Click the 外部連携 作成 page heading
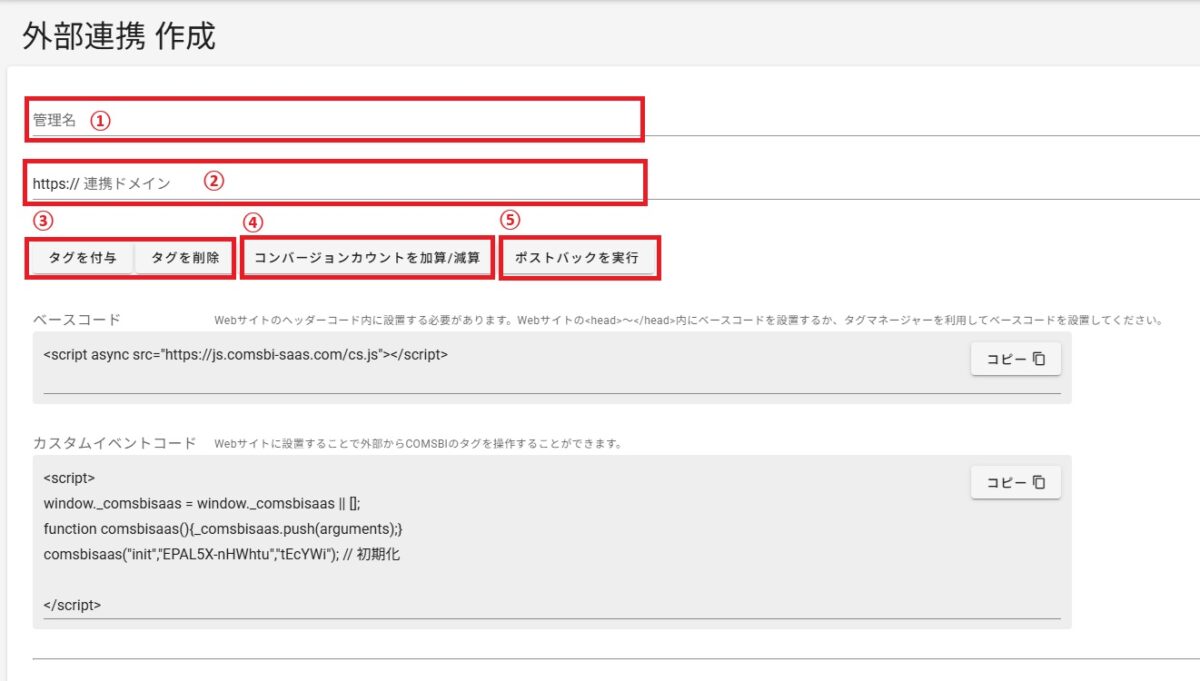The width and height of the screenshot is (1200, 681). [x=118, y=36]
